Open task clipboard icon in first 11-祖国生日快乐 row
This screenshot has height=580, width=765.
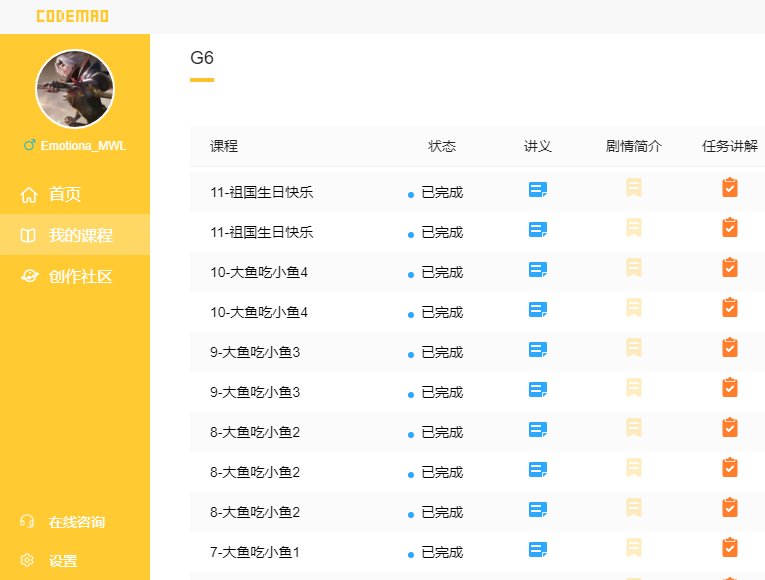click(730, 187)
